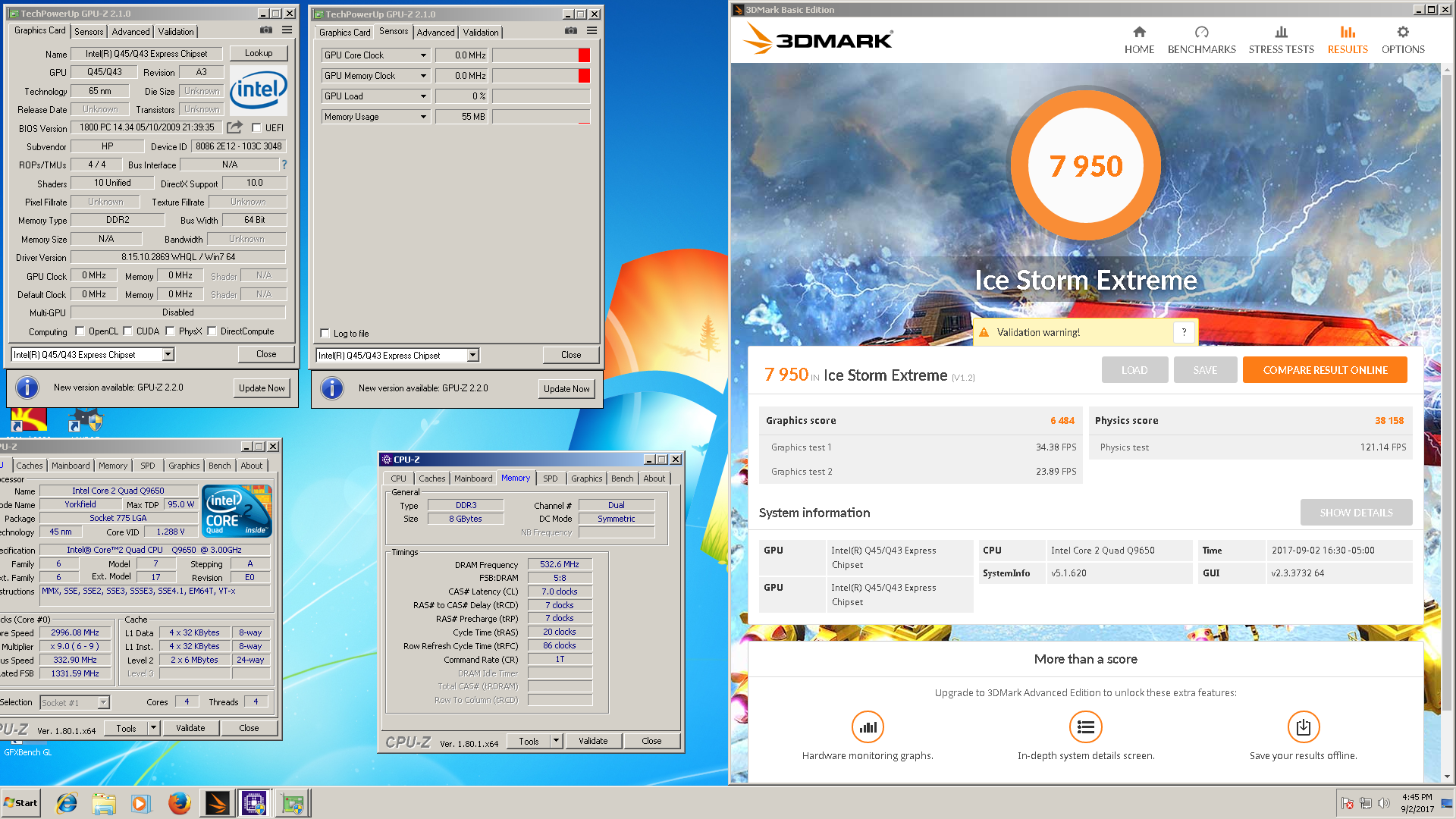This screenshot has width=1456, height=819.
Task: Click Load button in 3DMark results
Action: tap(1134, 370)
